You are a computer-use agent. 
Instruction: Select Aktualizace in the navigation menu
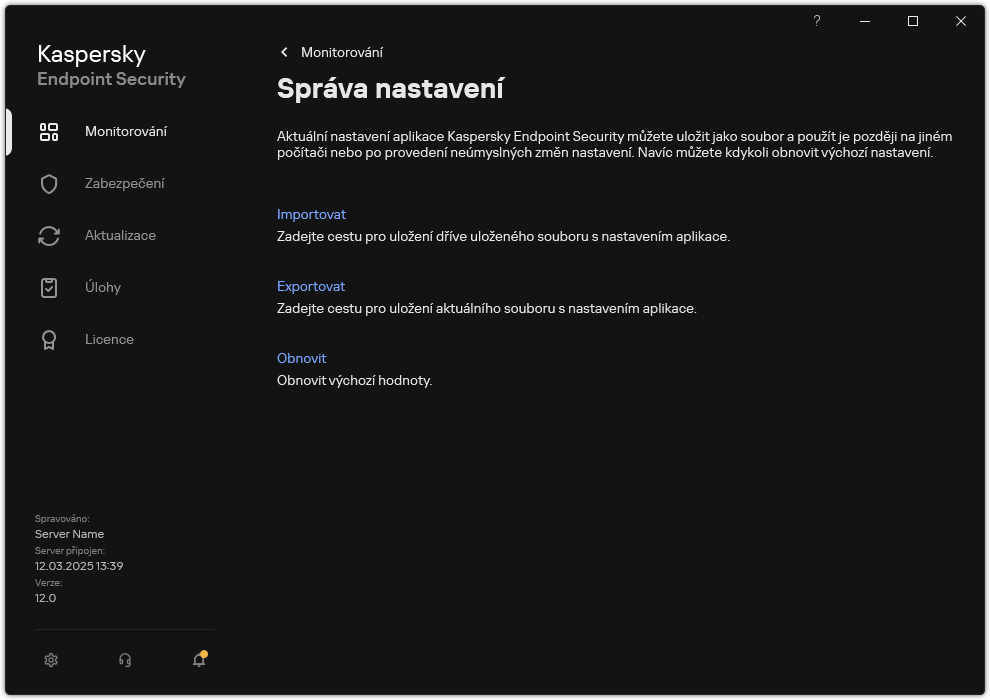[120, 235]
